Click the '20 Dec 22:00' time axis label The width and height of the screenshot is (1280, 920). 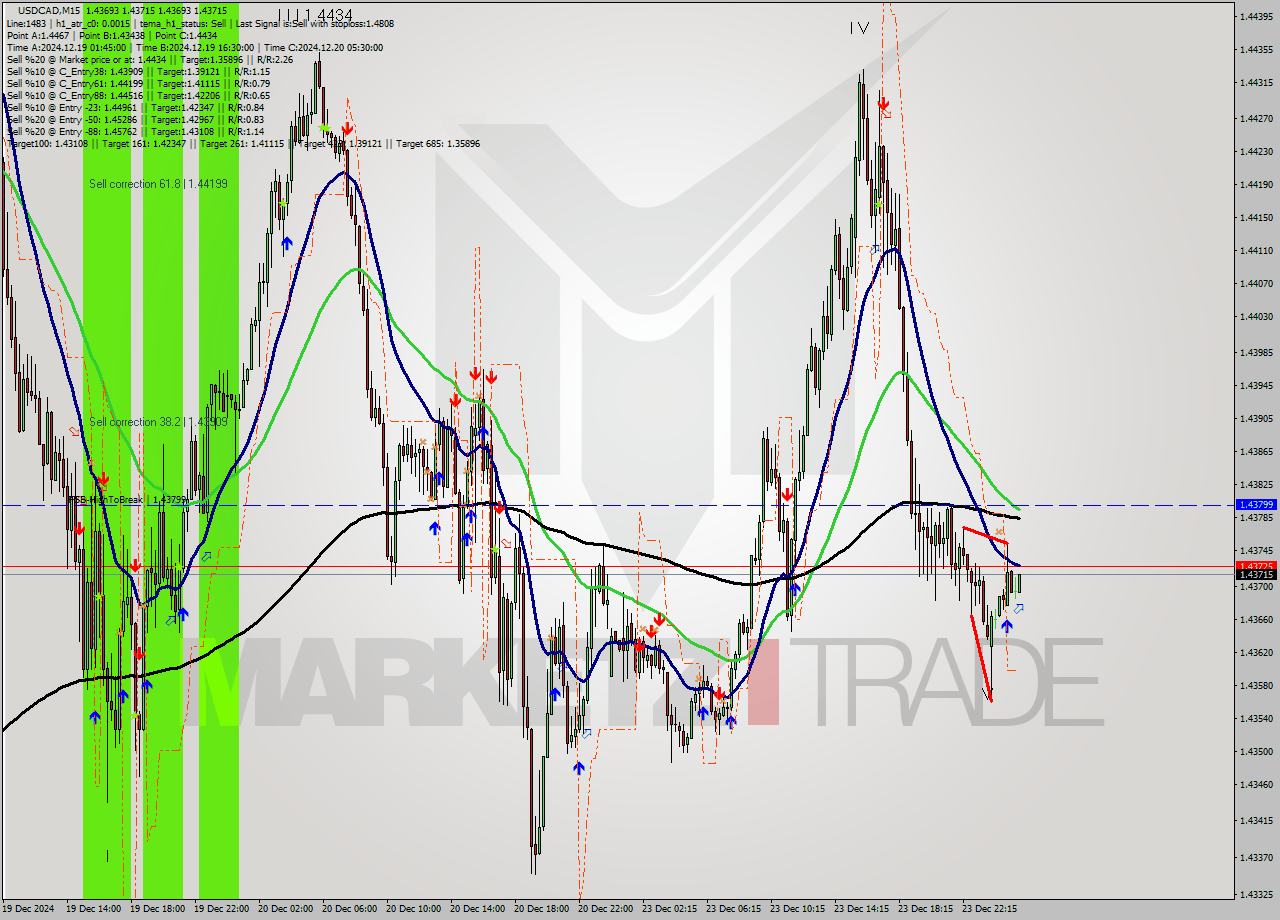pos(606,909)
